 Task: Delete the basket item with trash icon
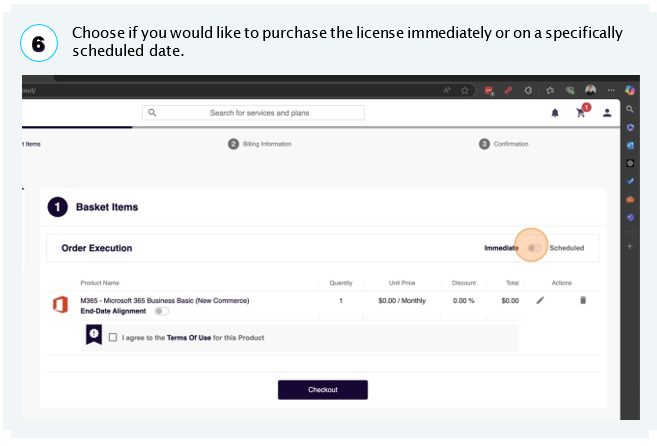[583, 300]
